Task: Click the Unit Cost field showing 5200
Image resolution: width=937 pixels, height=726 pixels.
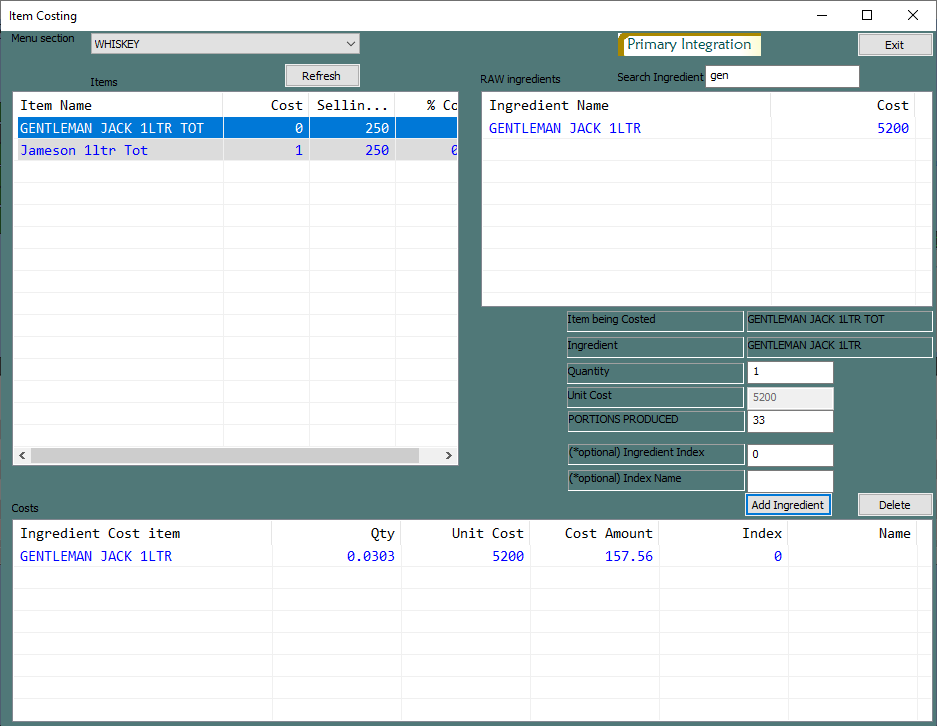Action: (x=790, y=398)
